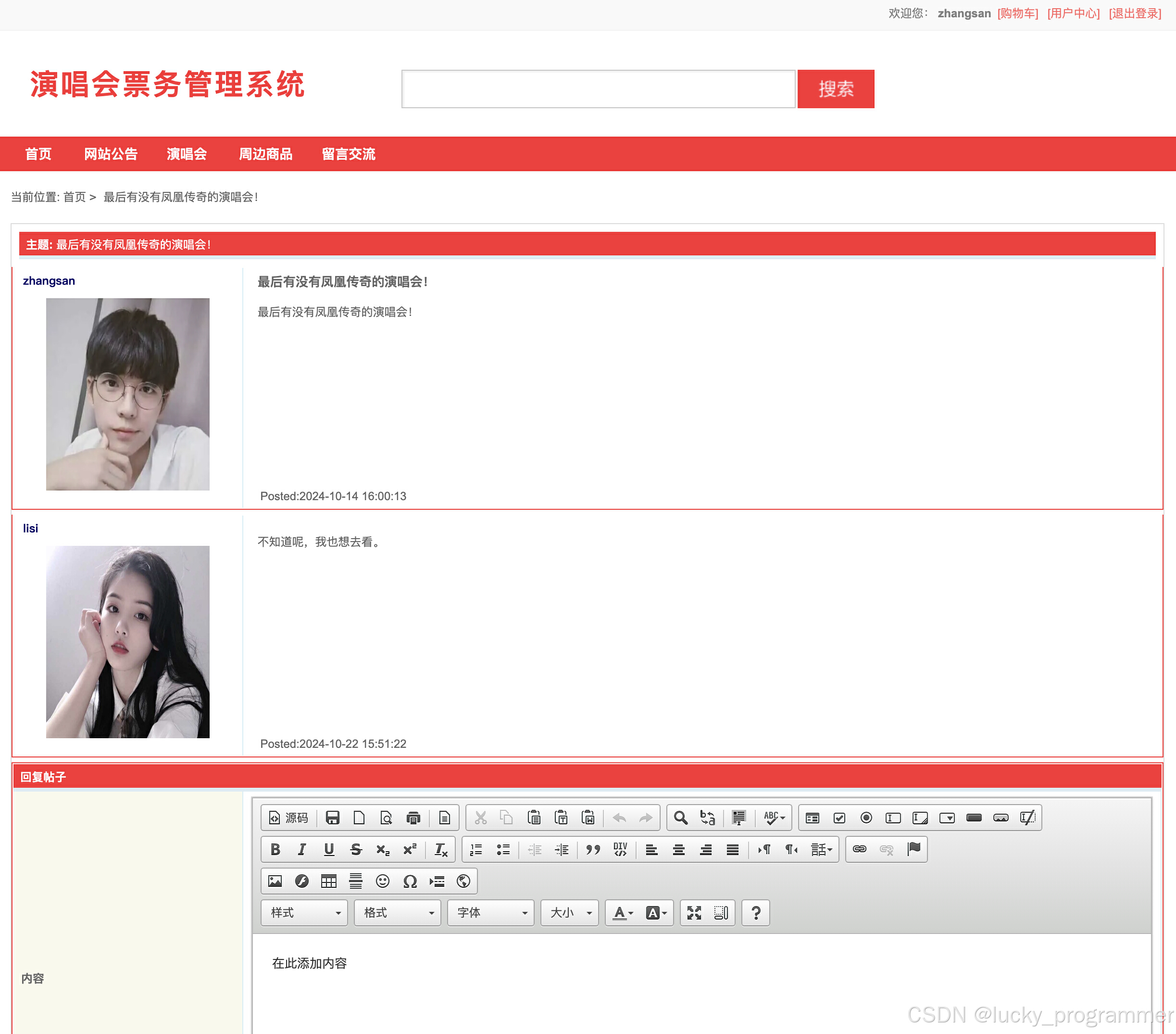Viewport: 1176px width, 1034px height.
Task: Open the 字体 font dropdown
Action: pyautogui.click(x=491, y=913)
